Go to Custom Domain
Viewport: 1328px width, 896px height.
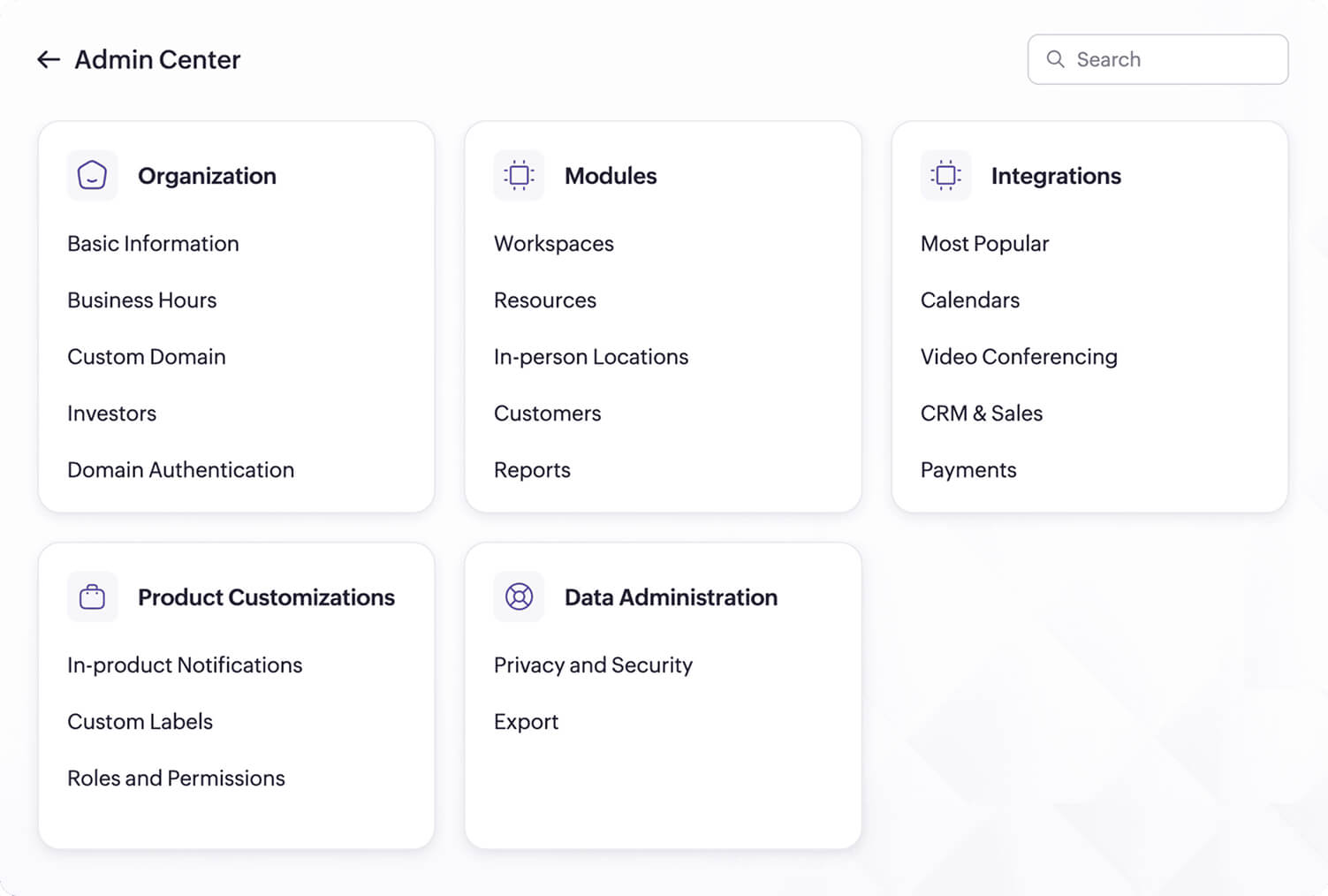click(x=147, y=356)
